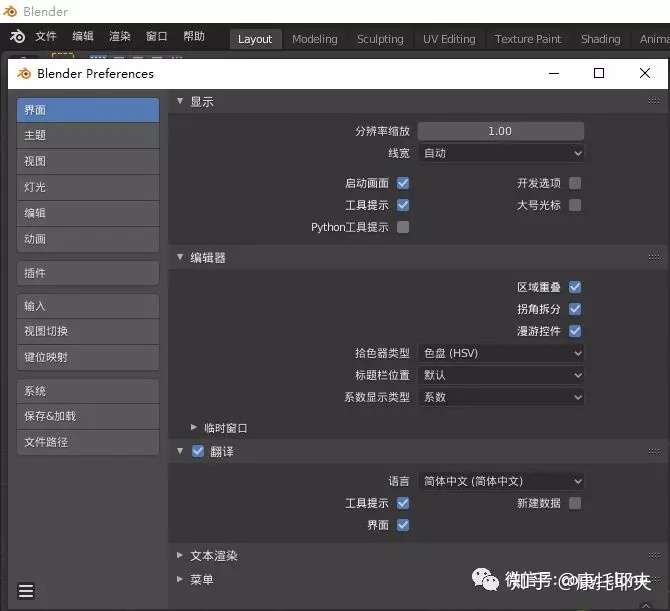Maximize the Blender Preferences window
670x611 pixels.
(599, 73)
